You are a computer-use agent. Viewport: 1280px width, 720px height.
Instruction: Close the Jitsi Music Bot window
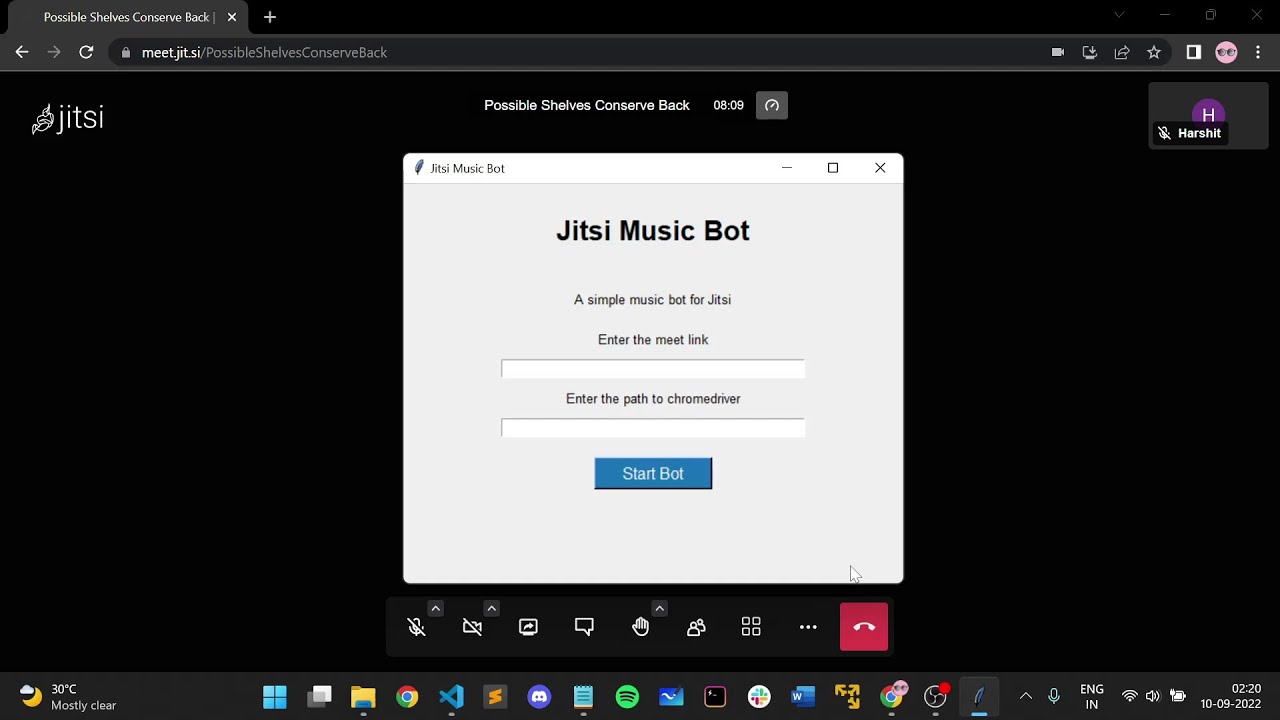(x=880, y=168)
